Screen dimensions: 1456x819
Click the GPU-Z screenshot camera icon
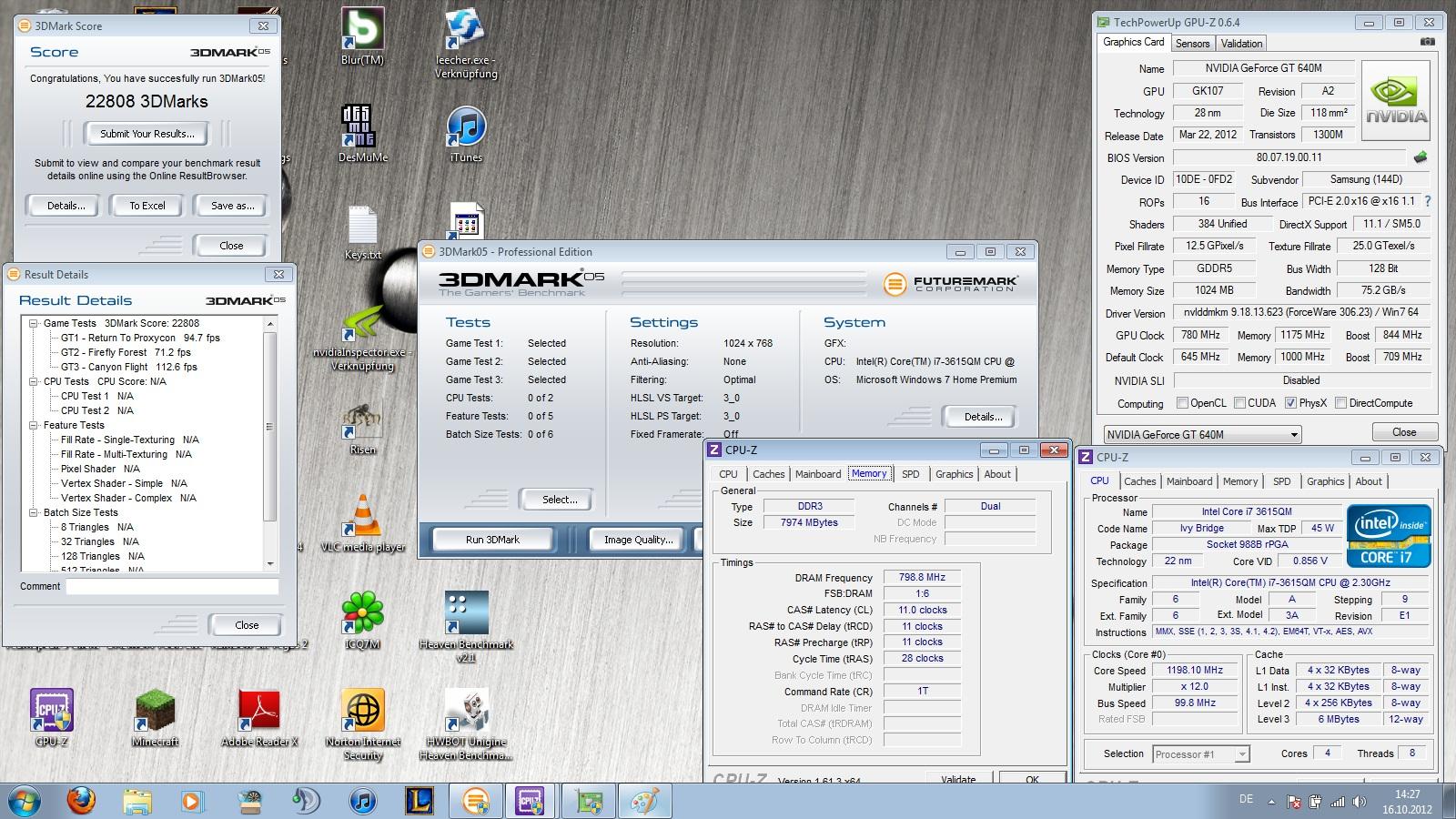pyautogui.click(x=1428, y=42)
